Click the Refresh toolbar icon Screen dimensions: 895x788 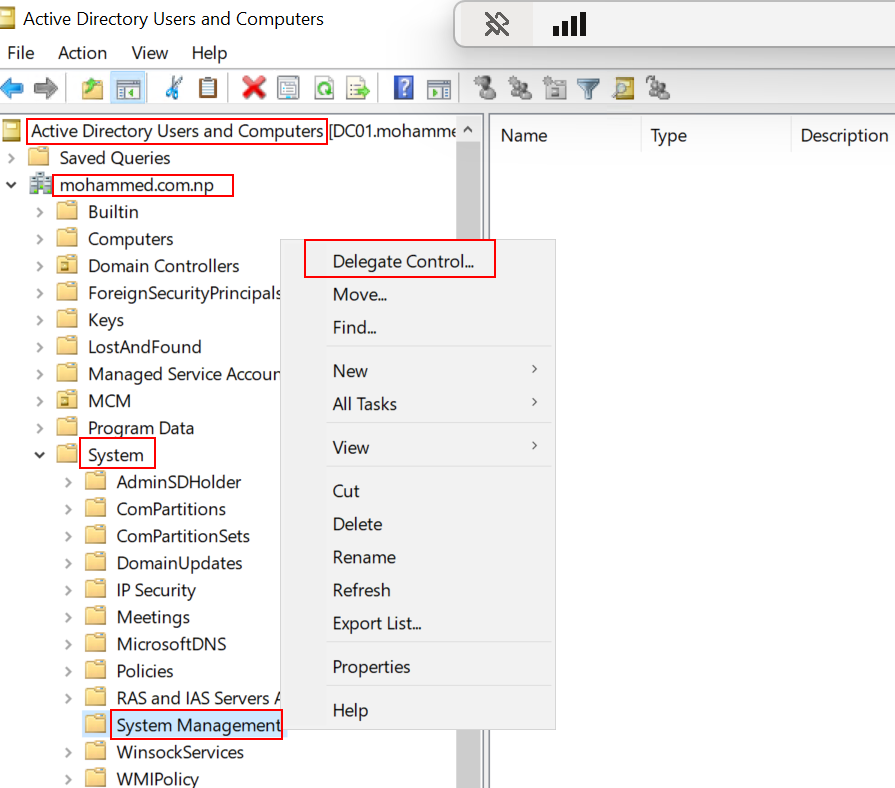324,88
